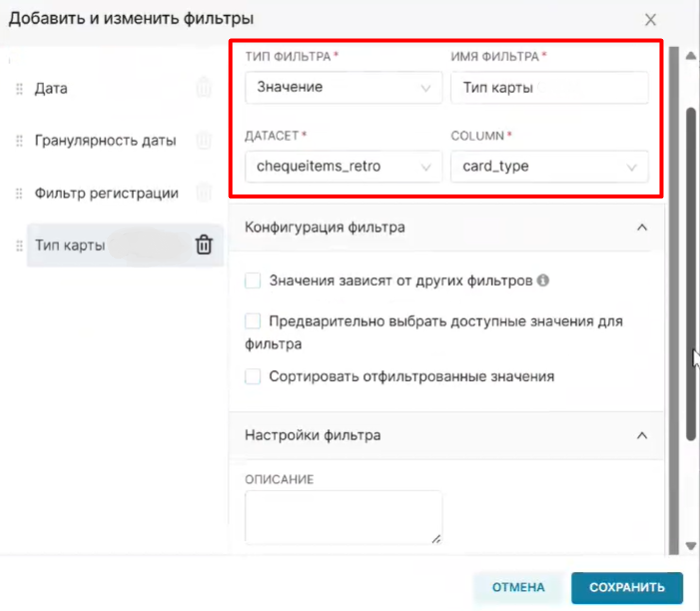Click the Отмена button
700x611 pixels.
[518, 587]
